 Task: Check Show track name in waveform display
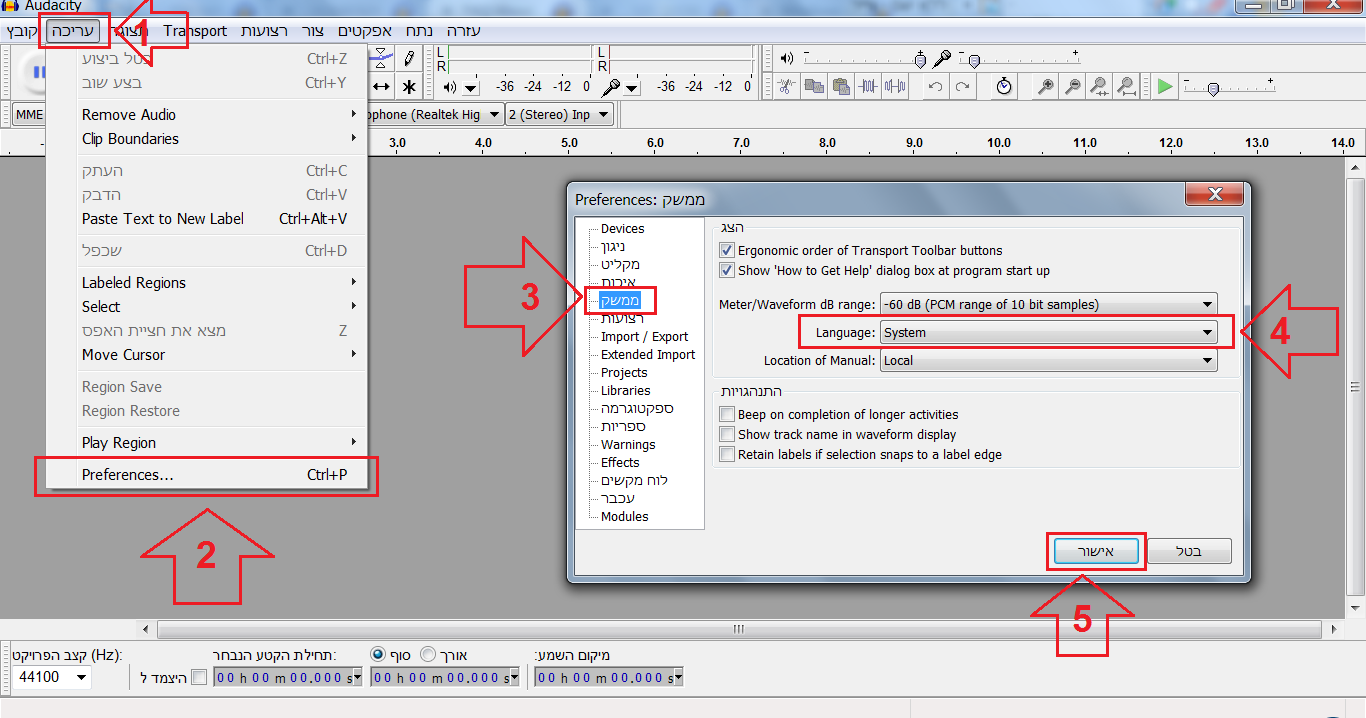coord(728,435)
